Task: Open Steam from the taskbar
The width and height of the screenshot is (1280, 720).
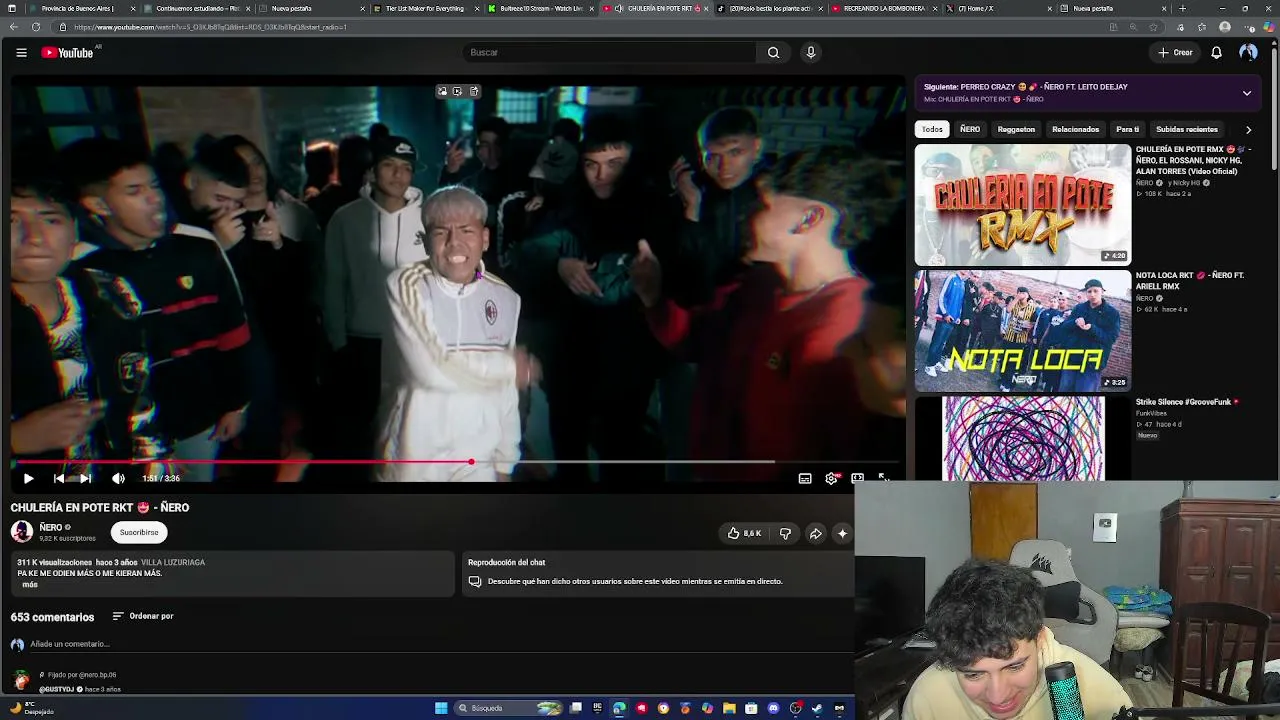Action: click(x=817, y=708)
